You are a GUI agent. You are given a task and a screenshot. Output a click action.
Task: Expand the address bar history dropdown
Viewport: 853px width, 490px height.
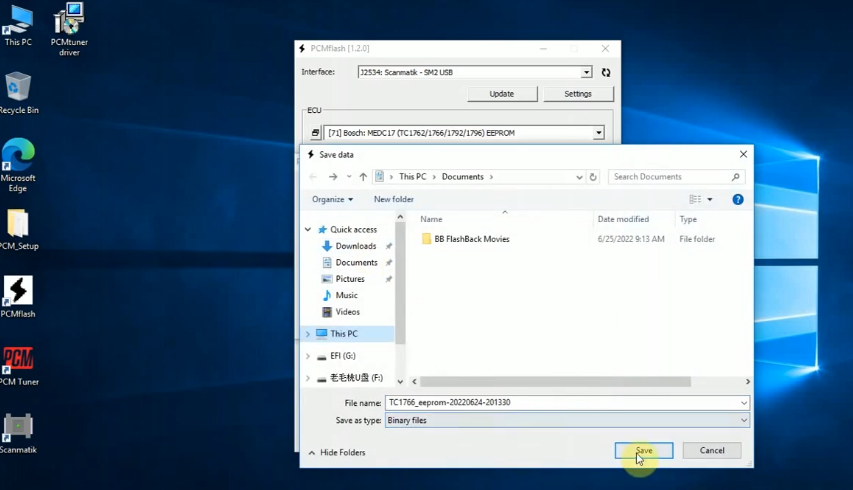coord(579,177)
